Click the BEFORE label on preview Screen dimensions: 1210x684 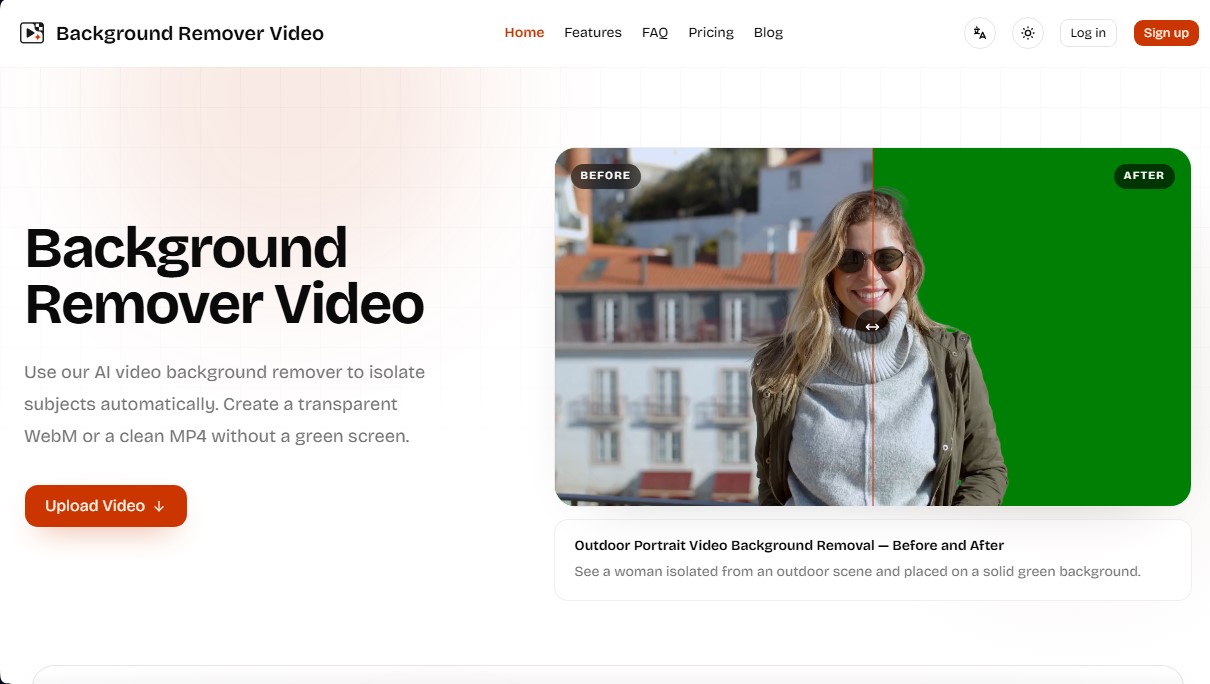click(x=606, y=176)
